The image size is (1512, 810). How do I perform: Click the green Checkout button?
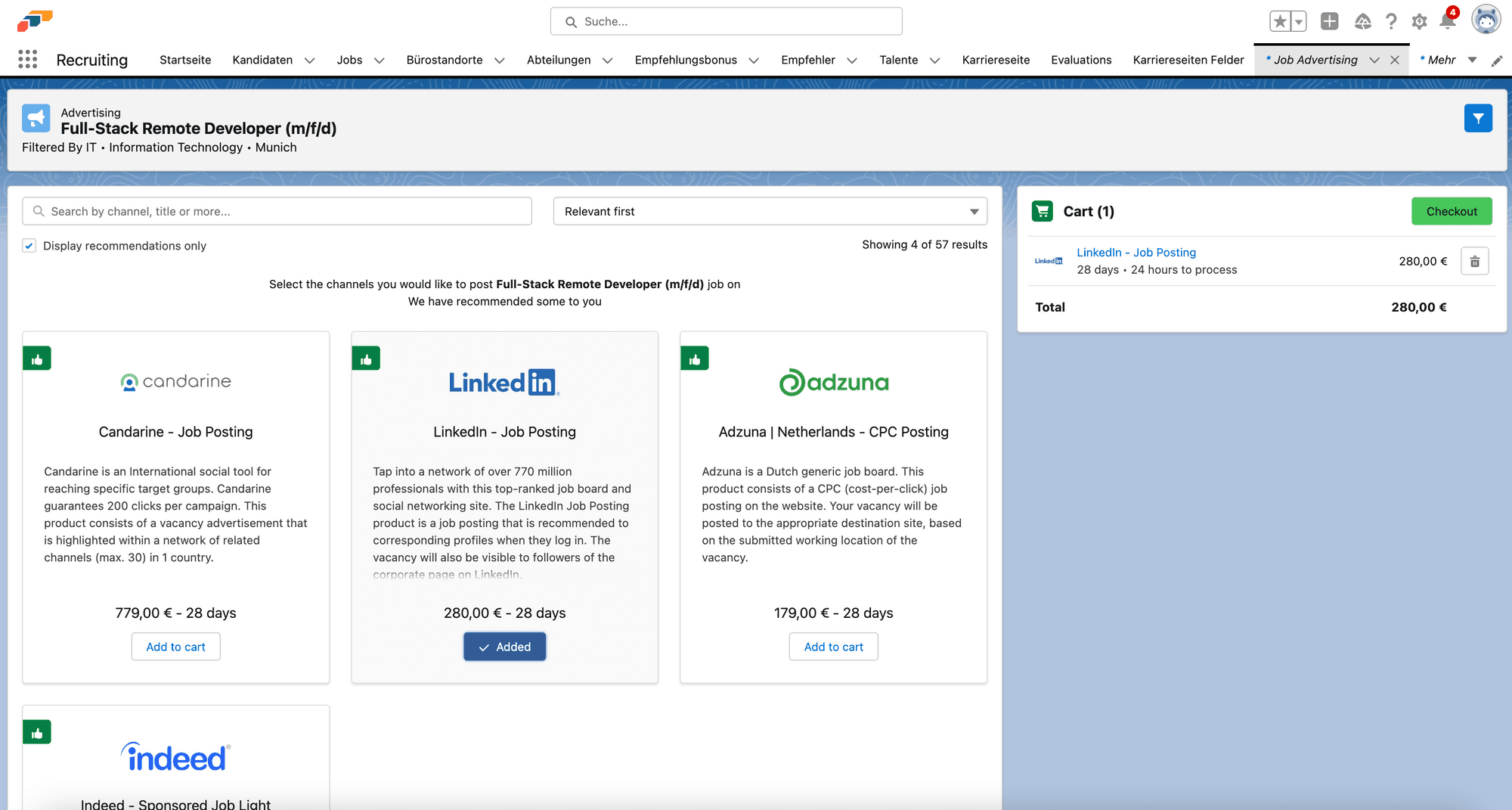tap(1452, 211)
